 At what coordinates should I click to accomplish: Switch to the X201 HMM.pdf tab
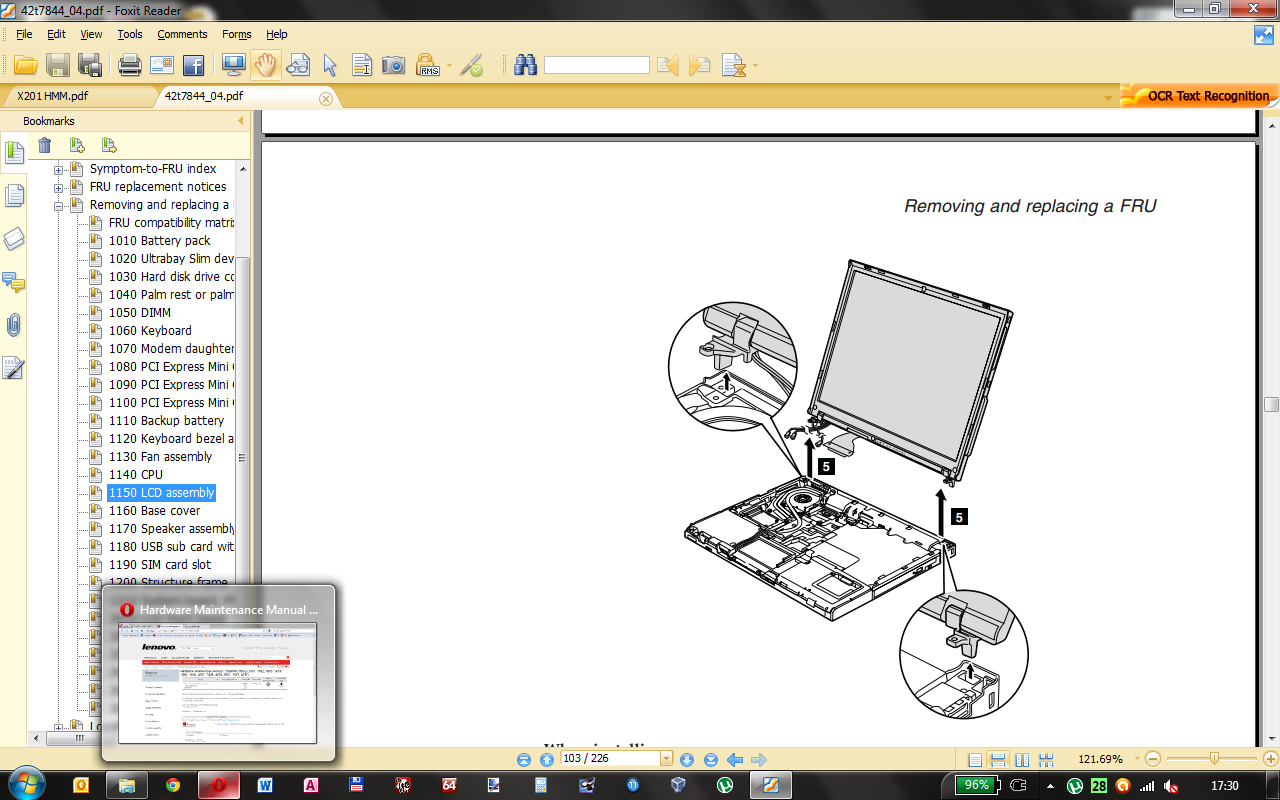[52, 97]
